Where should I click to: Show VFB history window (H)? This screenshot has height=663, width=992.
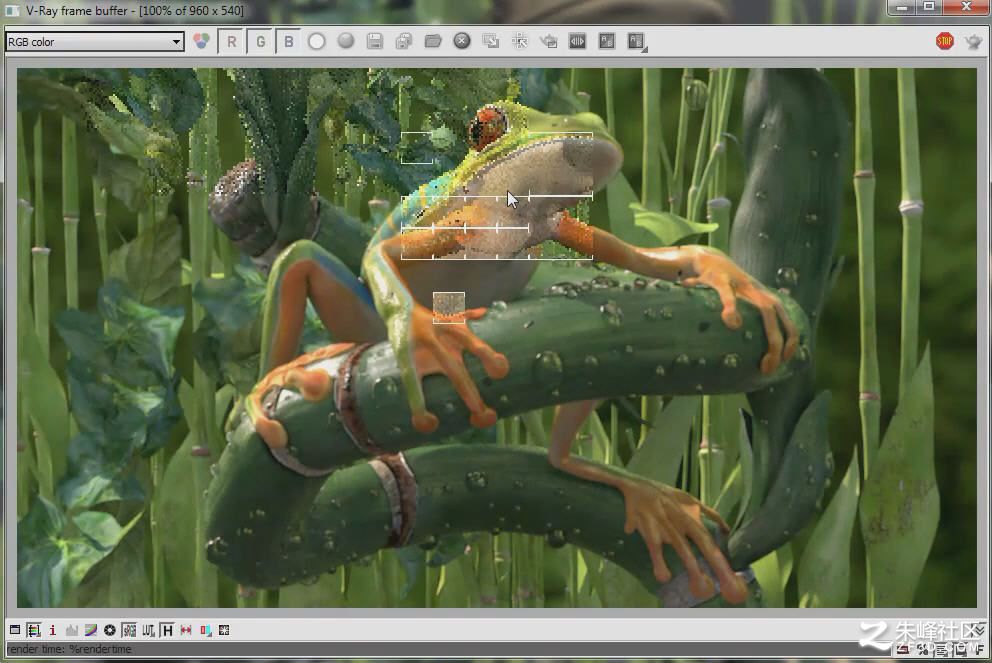click(x=167, y=630)
